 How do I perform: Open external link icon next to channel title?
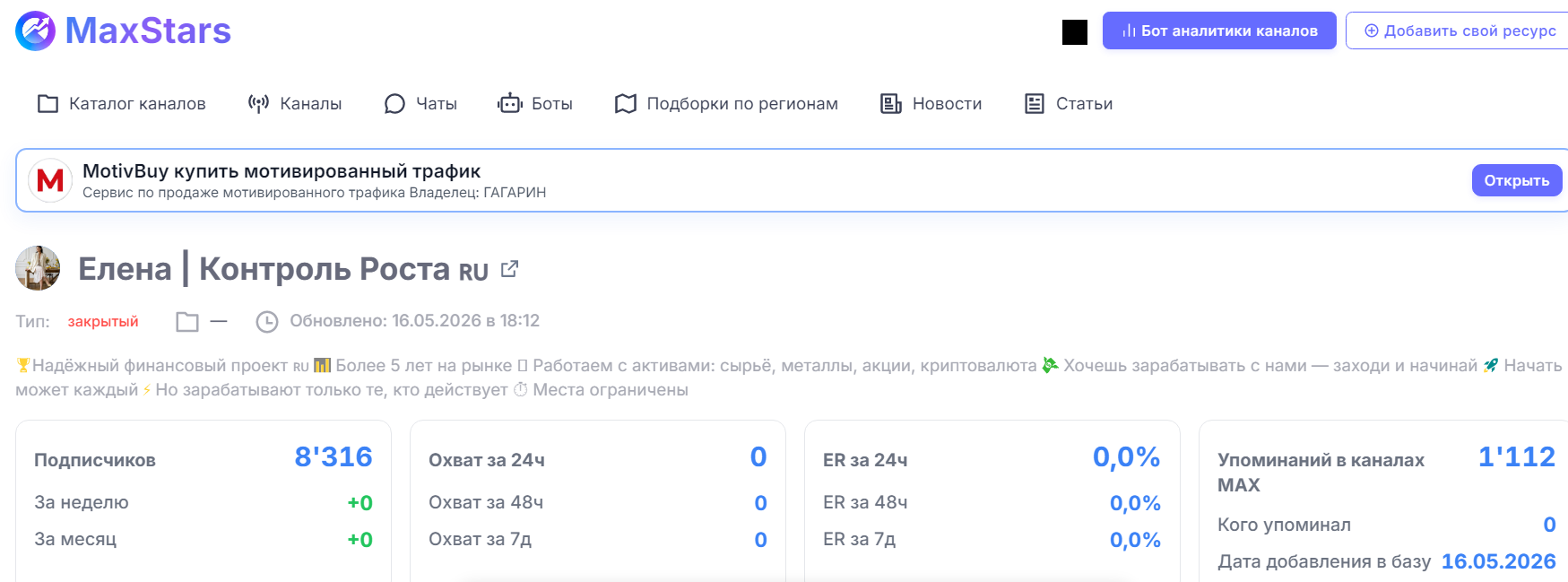[509, 268]
